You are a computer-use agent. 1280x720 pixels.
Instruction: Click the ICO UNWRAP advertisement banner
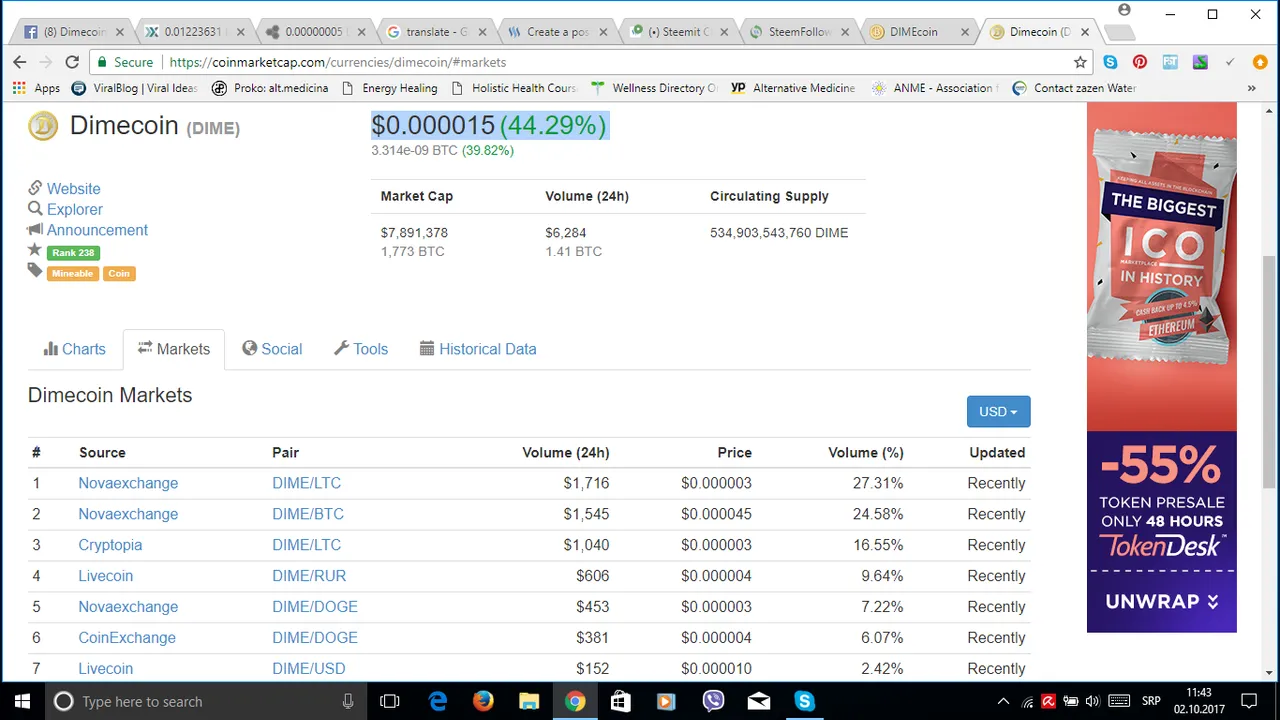[1162, 367]
